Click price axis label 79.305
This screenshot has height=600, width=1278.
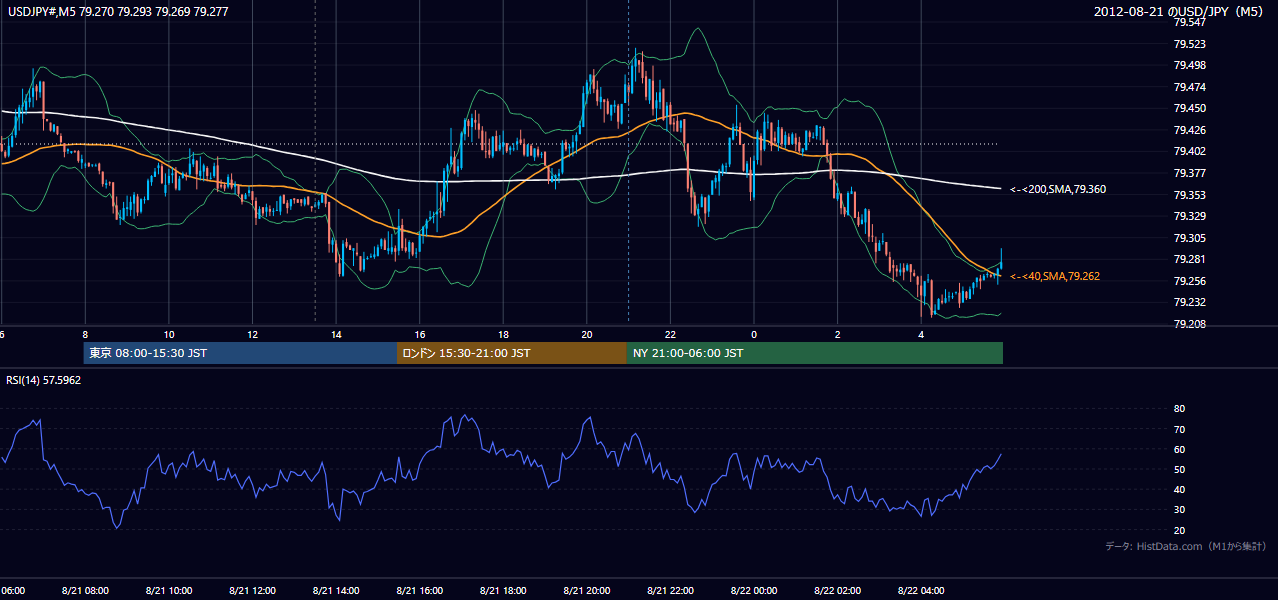click(x=1189, y=238)
